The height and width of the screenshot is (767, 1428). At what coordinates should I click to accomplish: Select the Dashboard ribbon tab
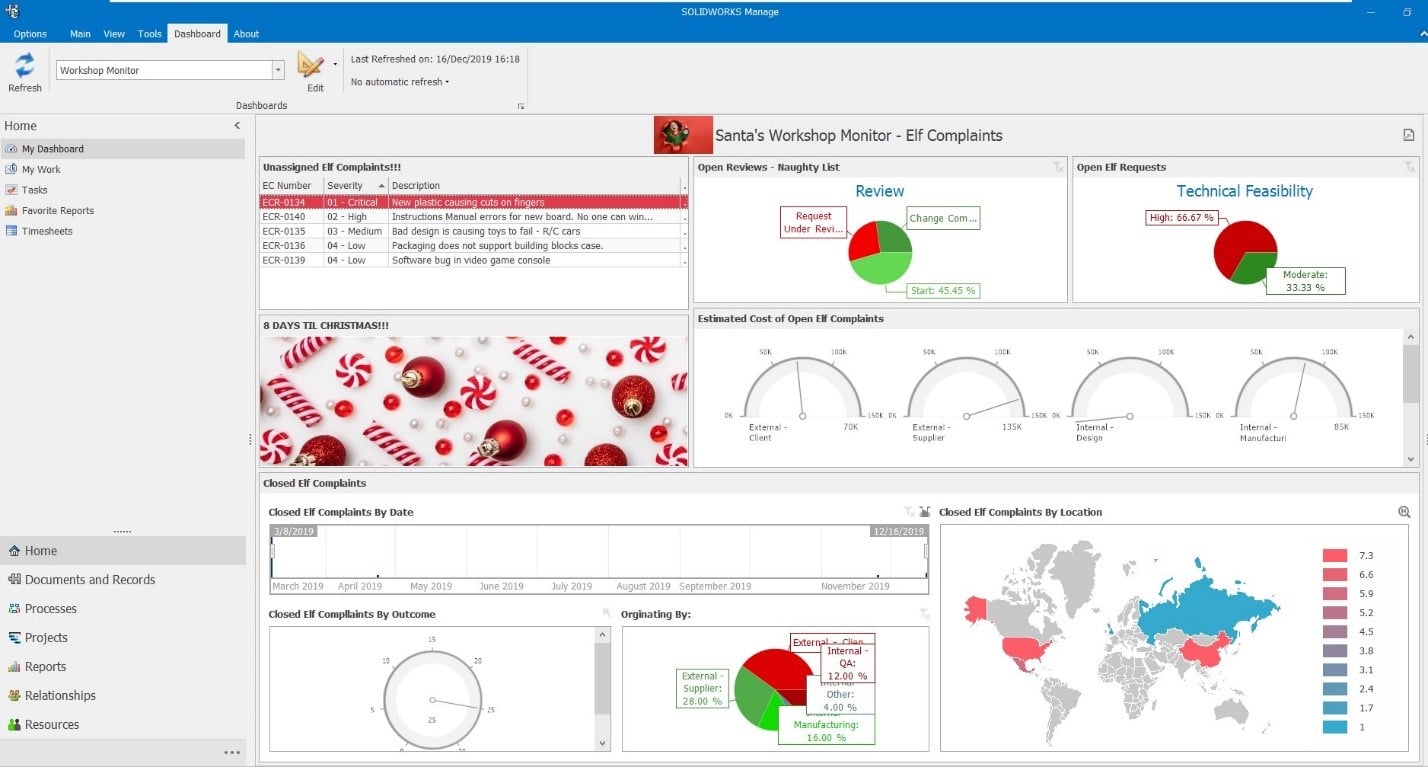click(x=197, y=34)
